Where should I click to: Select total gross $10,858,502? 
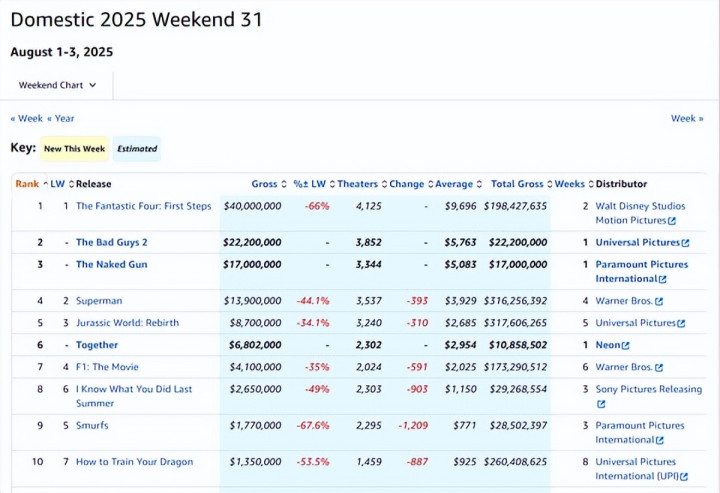point(518,345)
